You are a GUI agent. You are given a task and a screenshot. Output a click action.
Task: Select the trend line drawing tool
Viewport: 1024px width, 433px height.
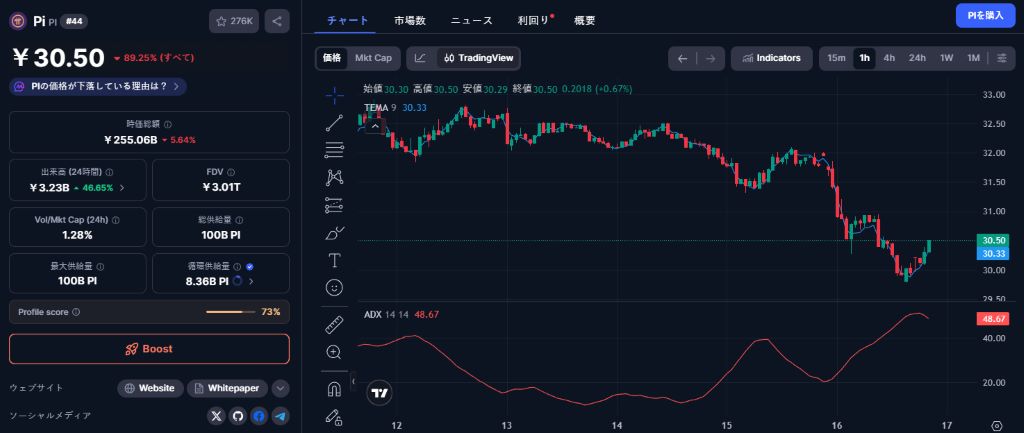(334, 123)
